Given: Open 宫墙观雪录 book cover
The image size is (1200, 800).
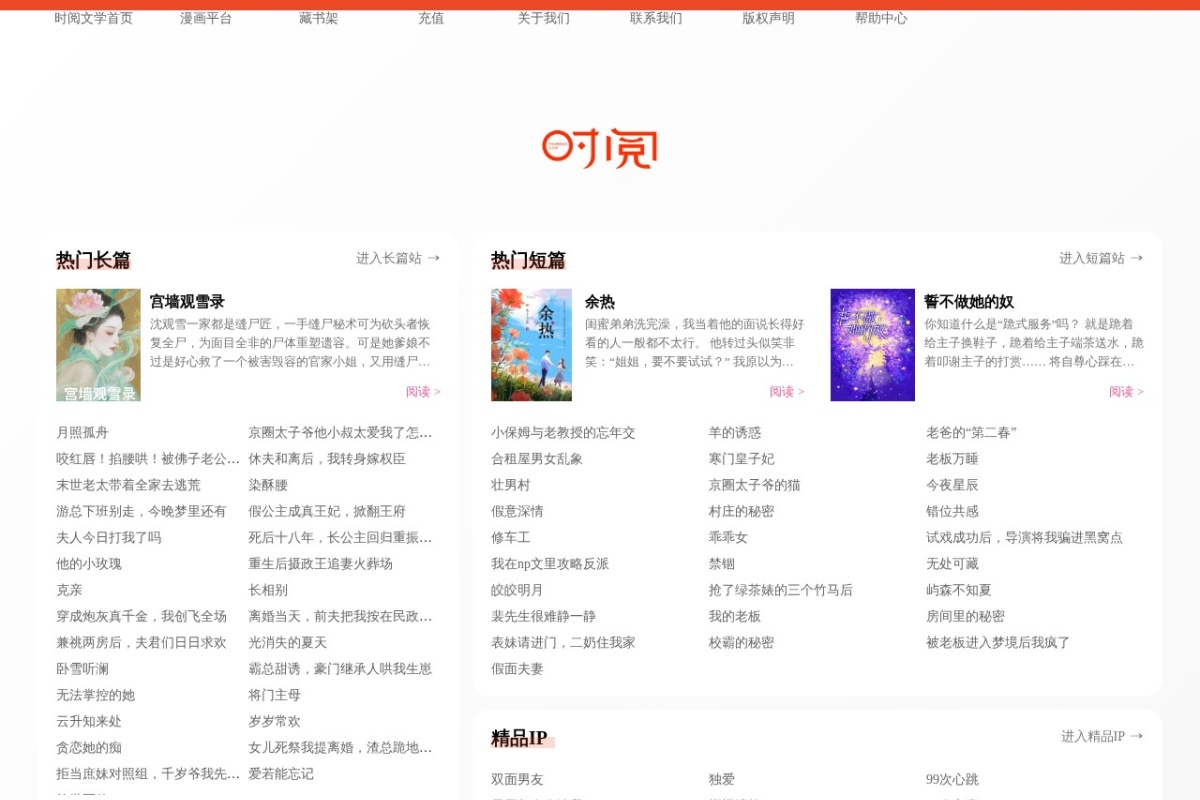Looking at the screenshot, I should point(98,345).
